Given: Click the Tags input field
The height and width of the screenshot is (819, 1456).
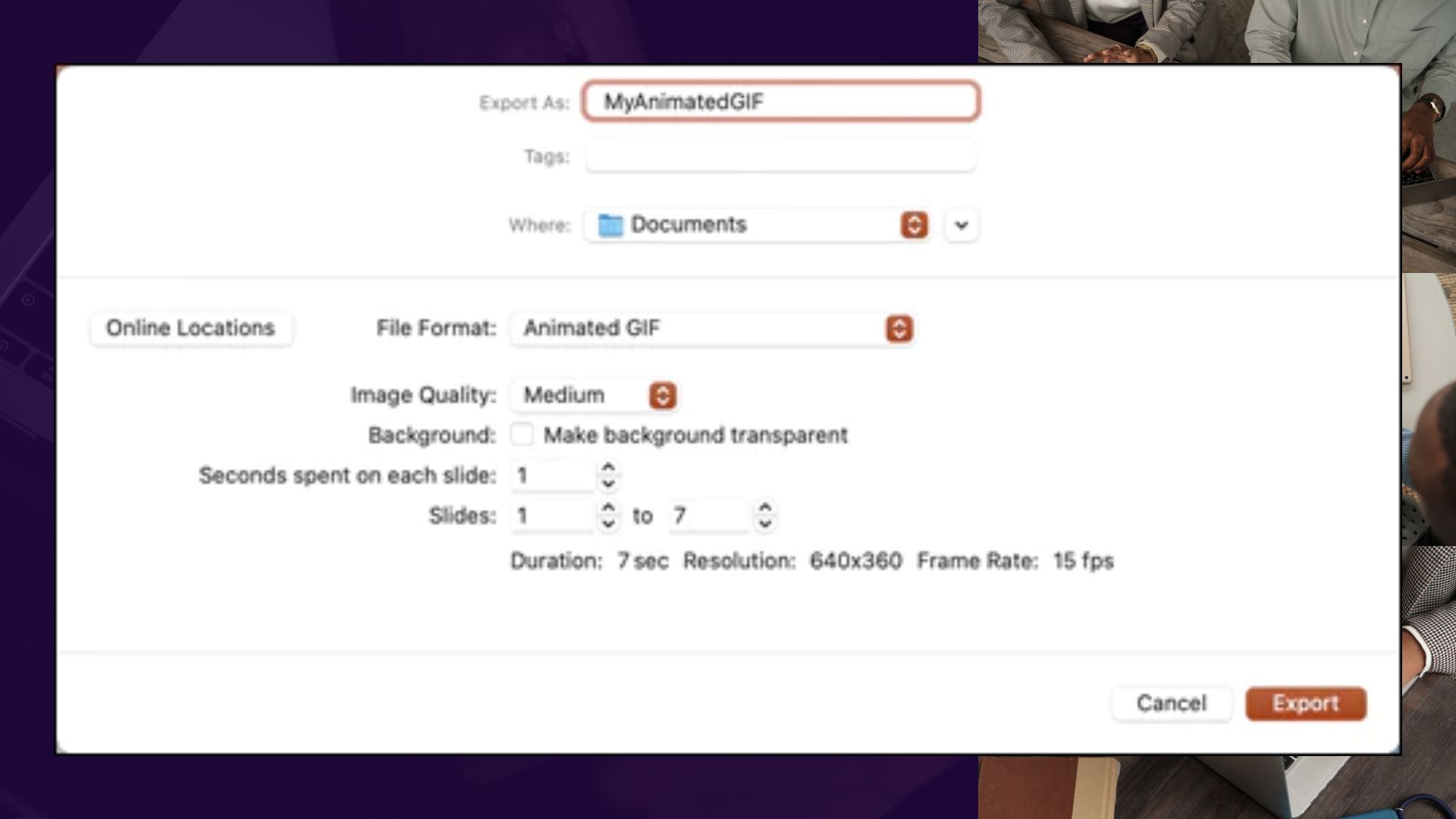Looking at the screenshot, I should (781, 156).
